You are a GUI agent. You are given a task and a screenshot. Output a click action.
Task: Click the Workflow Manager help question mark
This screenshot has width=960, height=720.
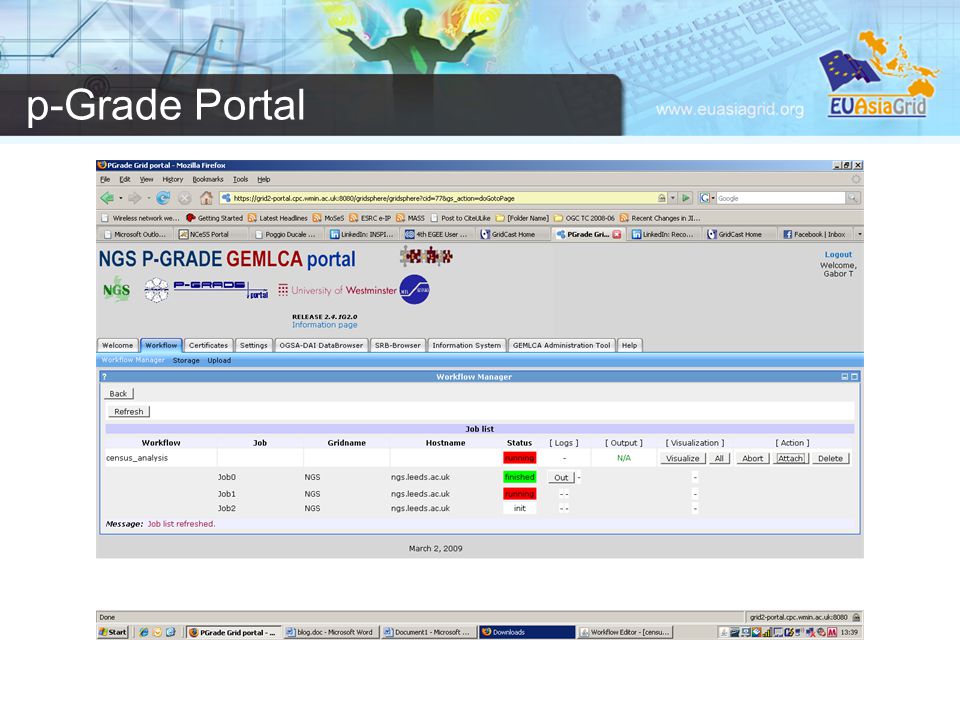point(104,377)
